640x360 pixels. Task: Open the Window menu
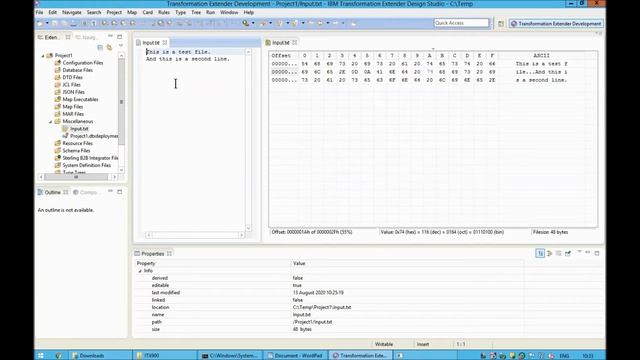coord(229,13)
